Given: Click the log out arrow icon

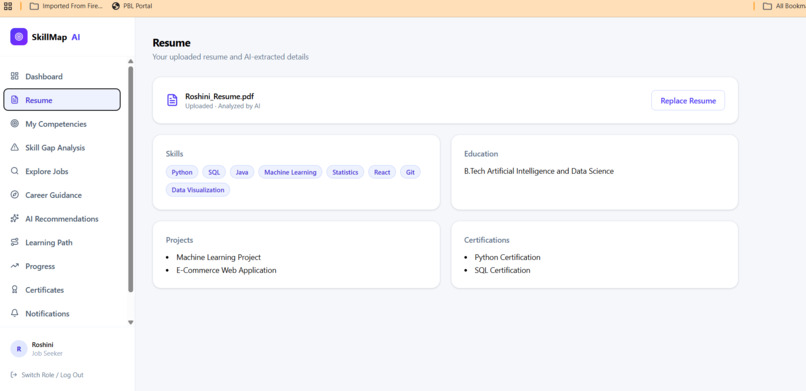Looking at the screenshot, I should [x=14, y=375].
